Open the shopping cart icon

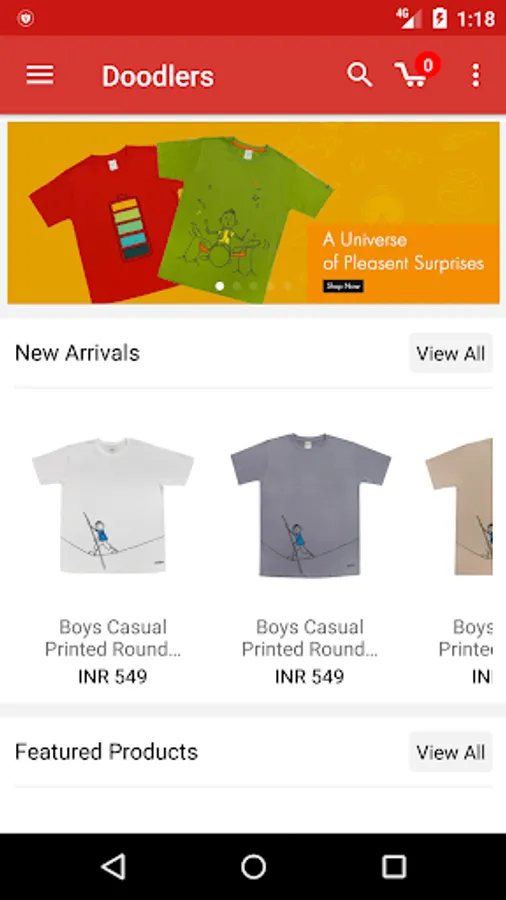(x=411, y=76)
